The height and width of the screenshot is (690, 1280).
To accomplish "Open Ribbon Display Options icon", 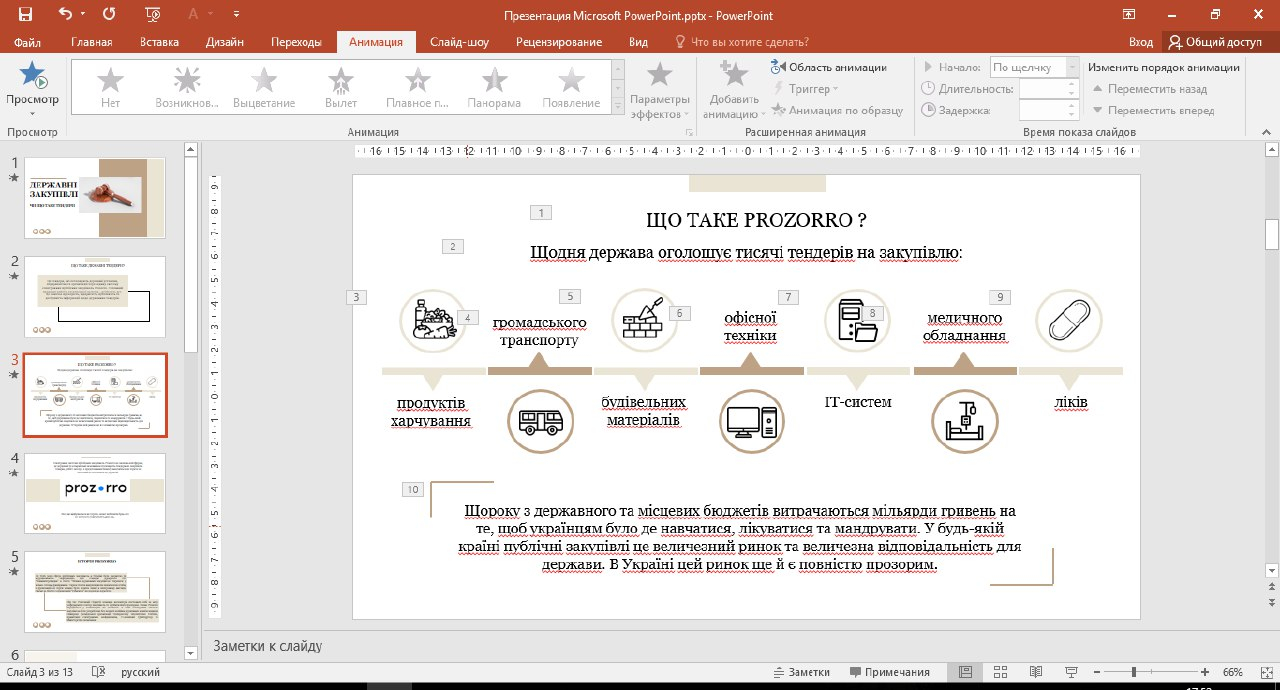I will 1129,15.
